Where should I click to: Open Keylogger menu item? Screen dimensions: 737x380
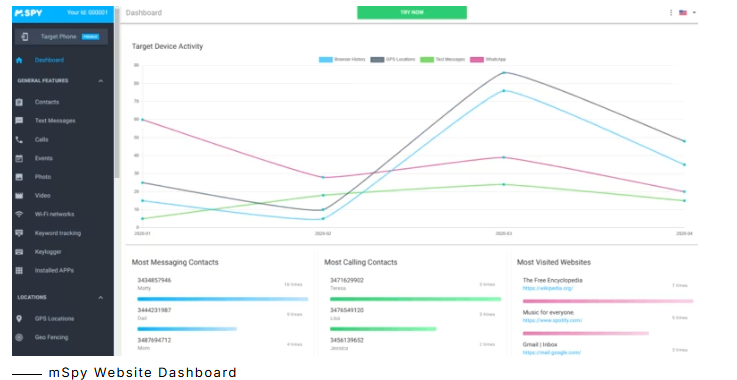48,252
